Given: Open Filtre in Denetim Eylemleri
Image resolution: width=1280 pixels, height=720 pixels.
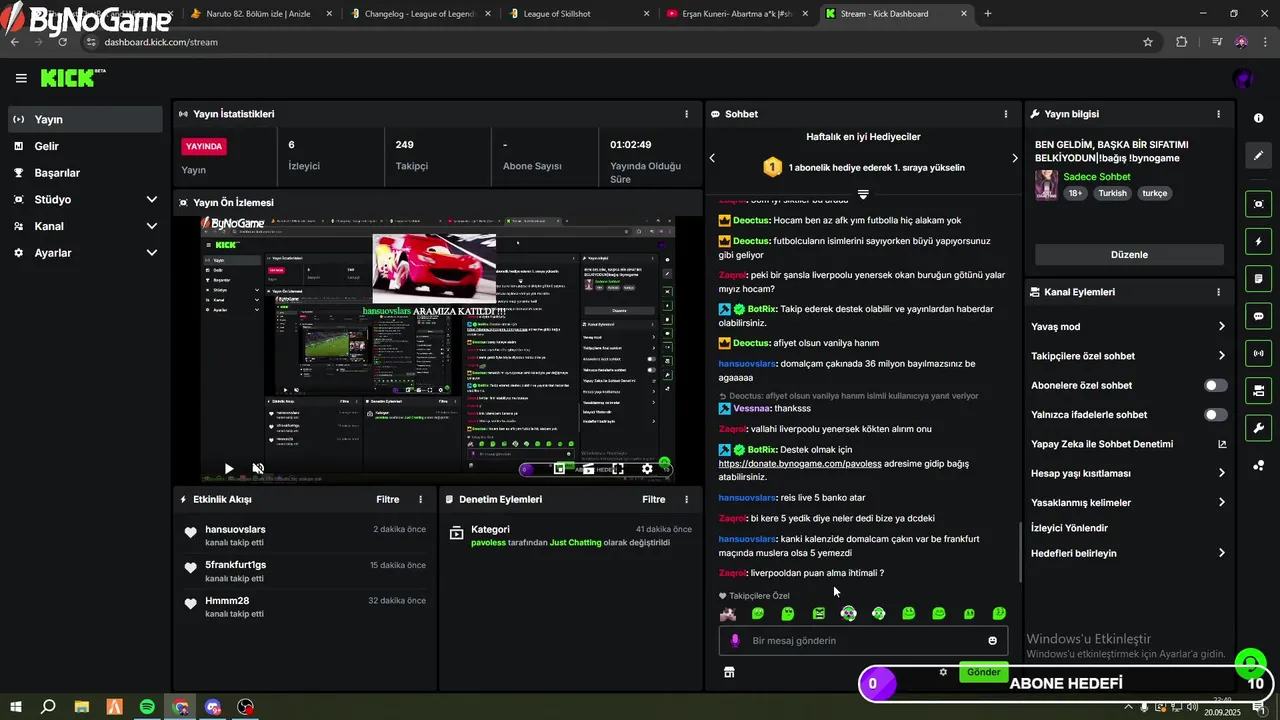Looking at the screenshot, I should 653,499.
